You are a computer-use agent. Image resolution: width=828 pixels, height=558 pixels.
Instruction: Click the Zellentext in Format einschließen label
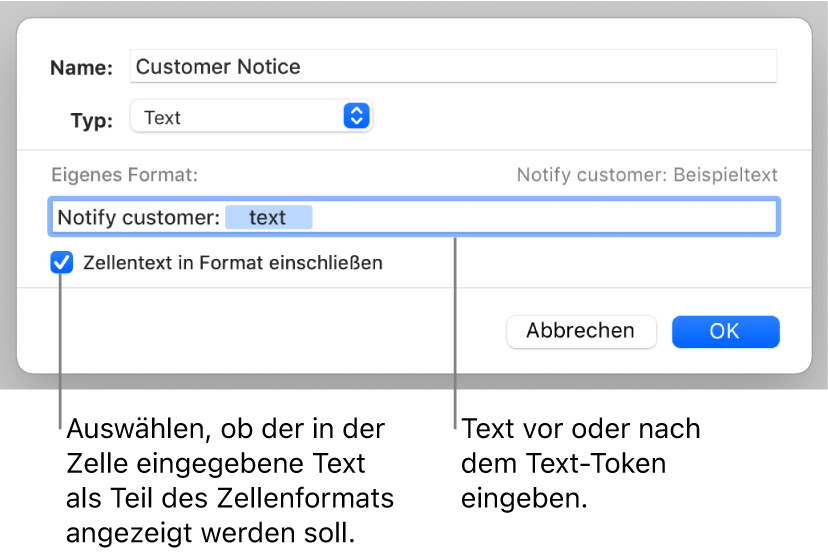tap(234, 264)
